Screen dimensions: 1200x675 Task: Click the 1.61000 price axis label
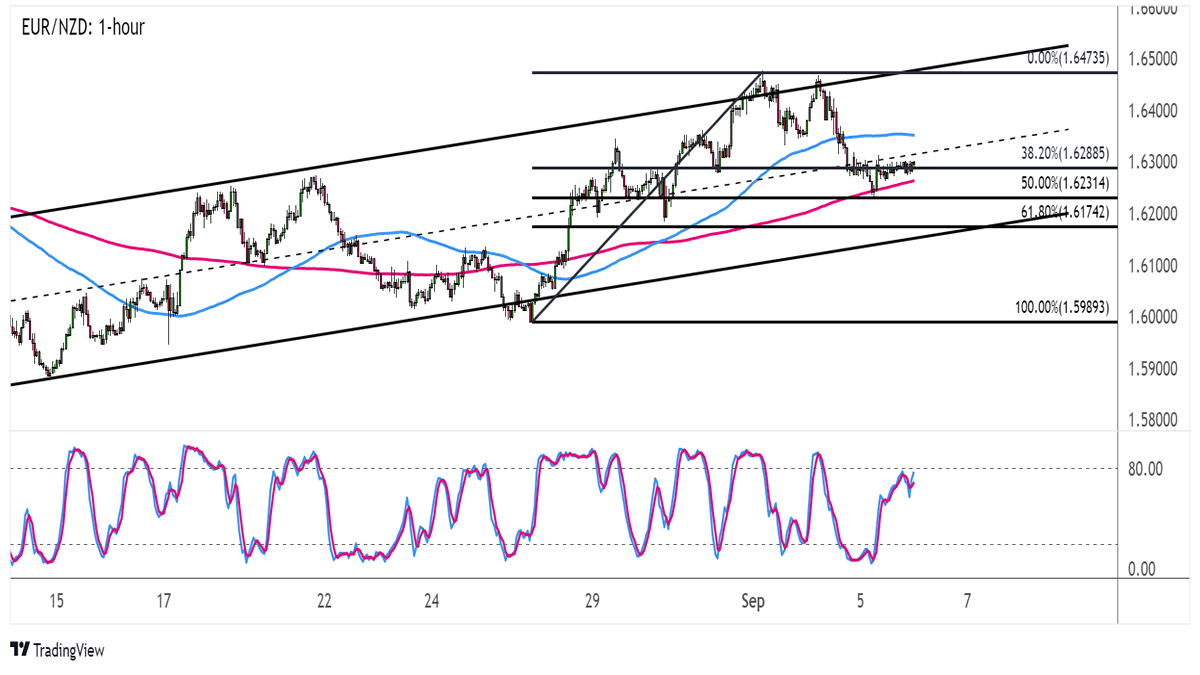[1151, 266]
